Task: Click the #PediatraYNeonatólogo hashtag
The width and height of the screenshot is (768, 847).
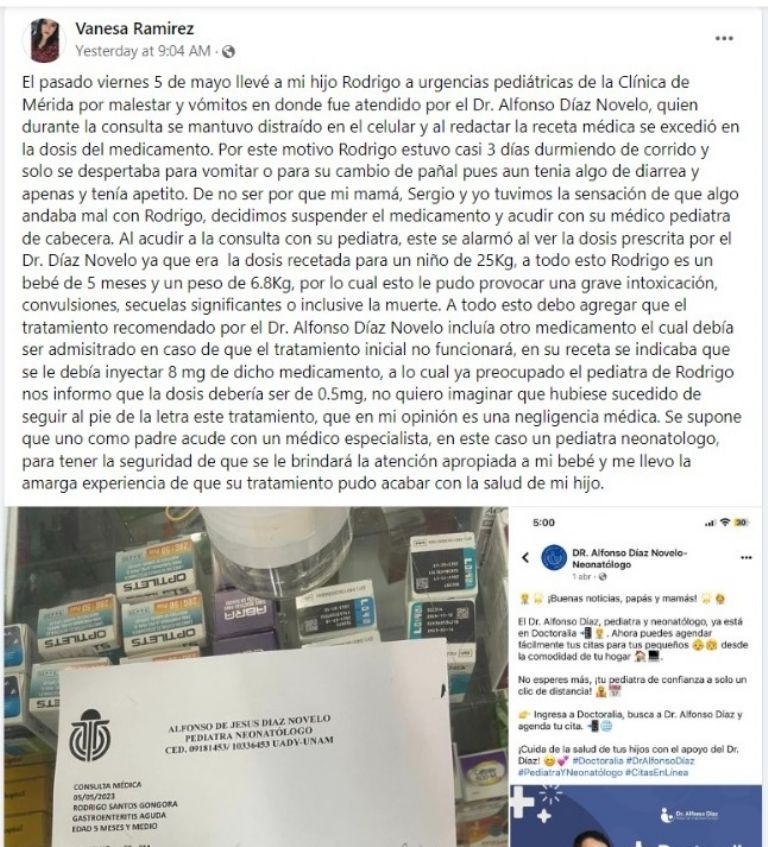Action: (570, 772)
